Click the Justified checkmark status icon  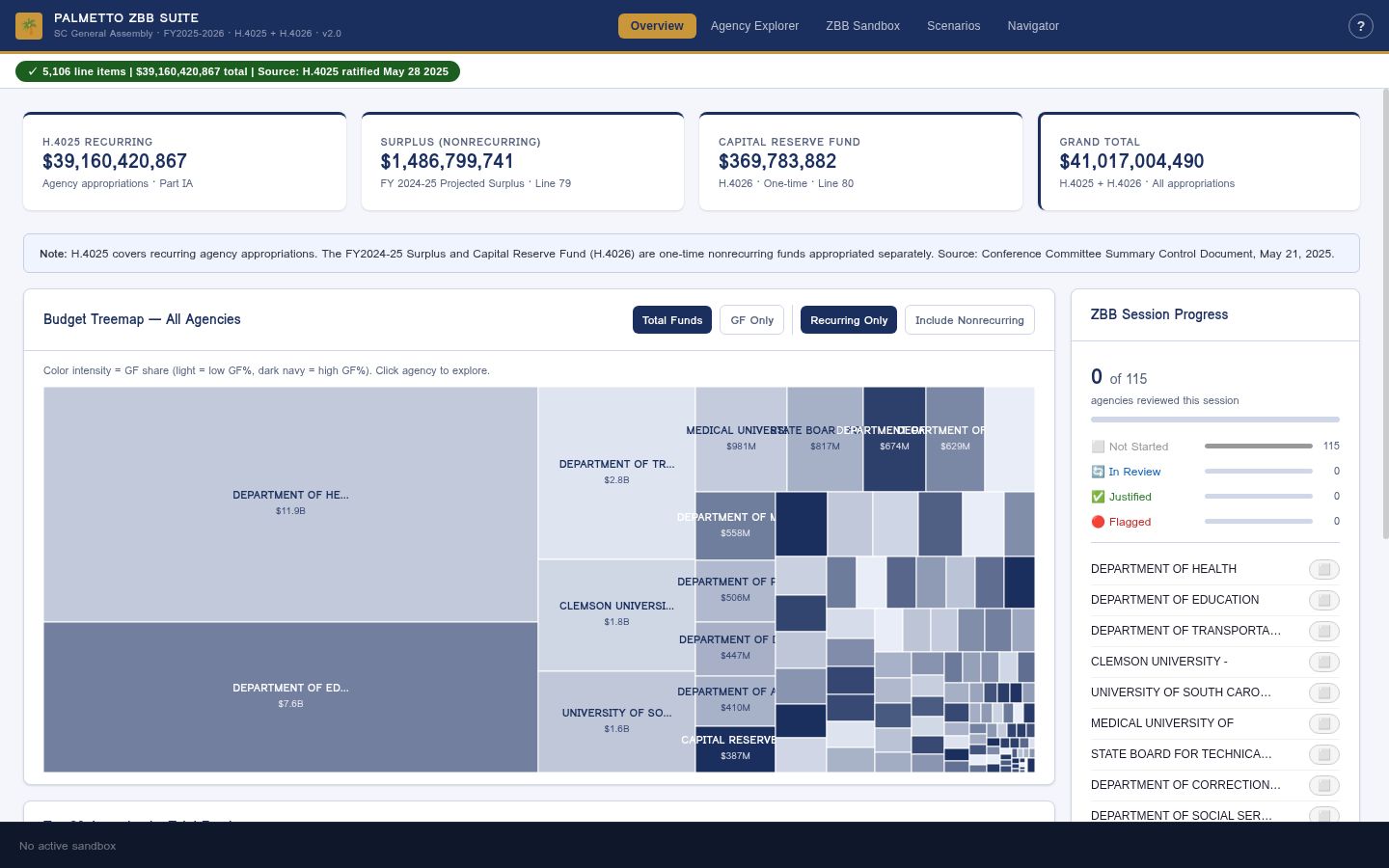(x=1098, y=497)
